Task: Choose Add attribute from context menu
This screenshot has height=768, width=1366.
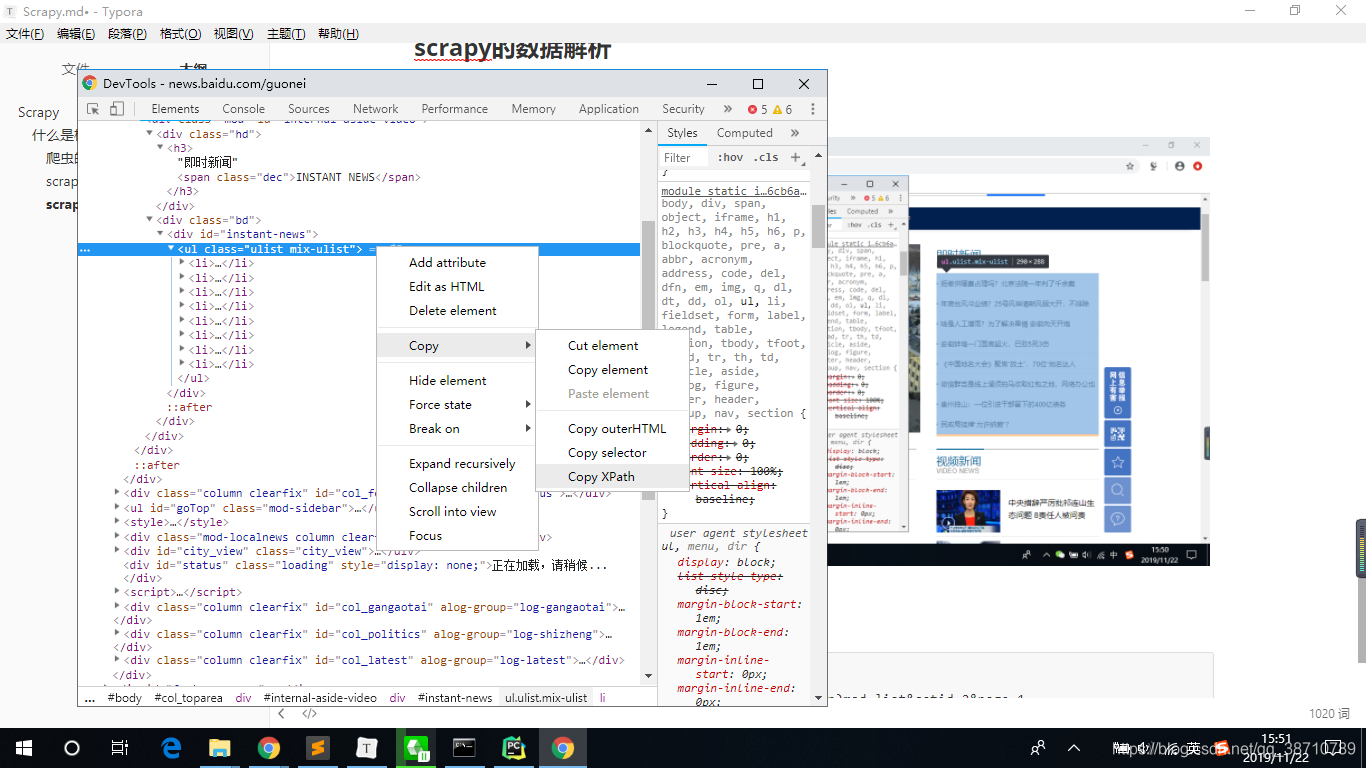Action: click(x=457, y=263)
